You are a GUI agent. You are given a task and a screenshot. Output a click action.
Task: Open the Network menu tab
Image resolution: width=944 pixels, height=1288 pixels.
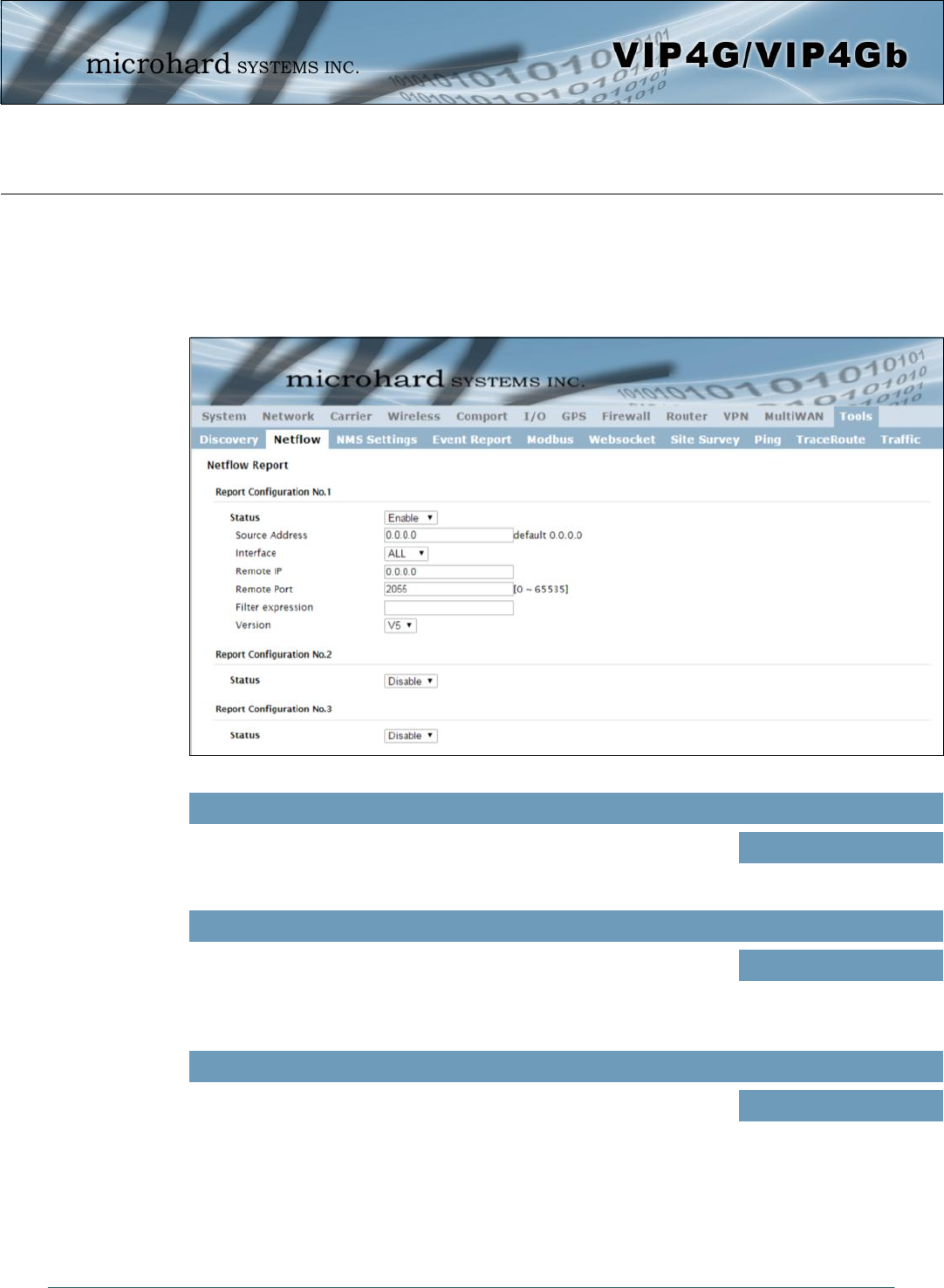288,417
